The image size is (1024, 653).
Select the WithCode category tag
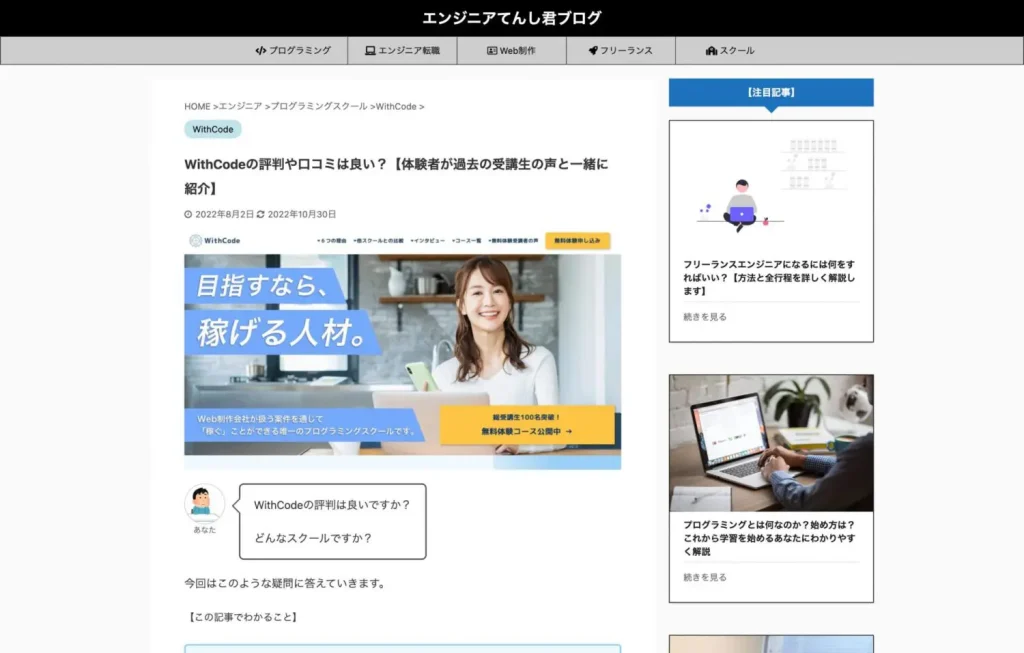pos(213,129)
